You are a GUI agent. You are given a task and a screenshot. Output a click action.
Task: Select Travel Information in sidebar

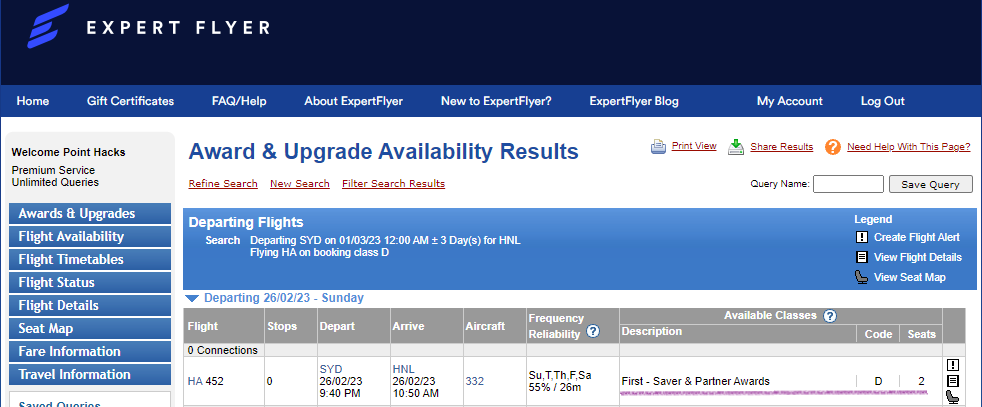point(90,374)
